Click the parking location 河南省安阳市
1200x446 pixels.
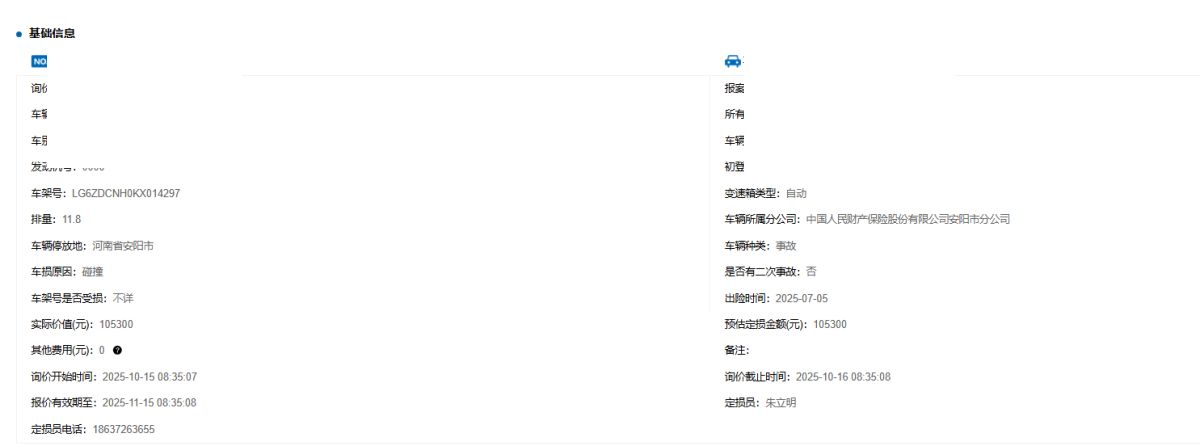123,245
